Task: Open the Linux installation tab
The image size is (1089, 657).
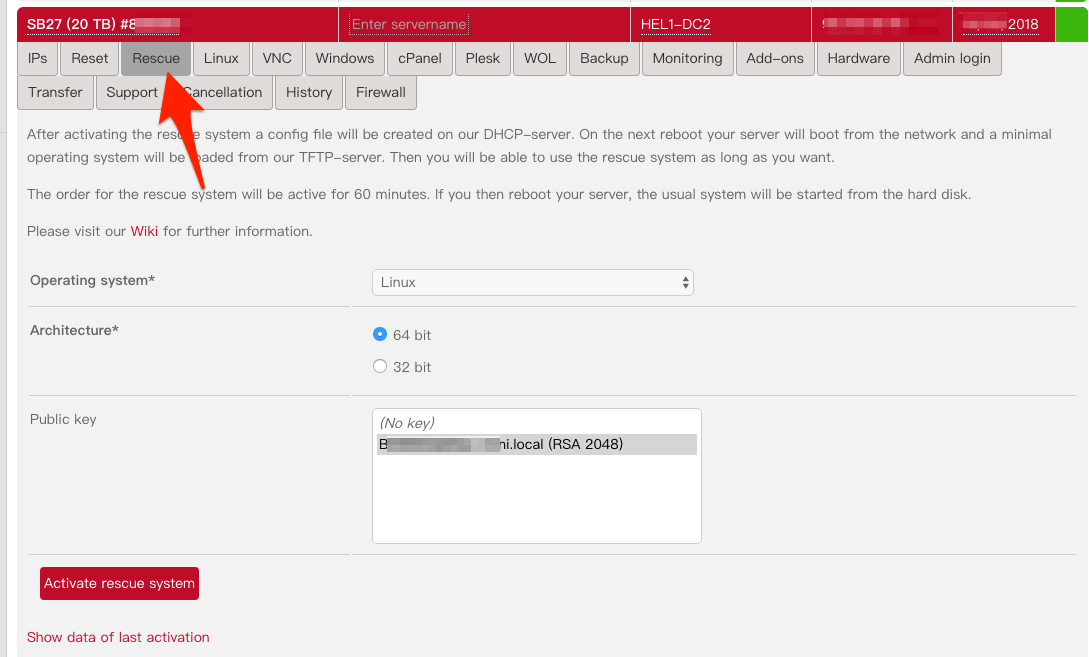Action: point(221,59)
